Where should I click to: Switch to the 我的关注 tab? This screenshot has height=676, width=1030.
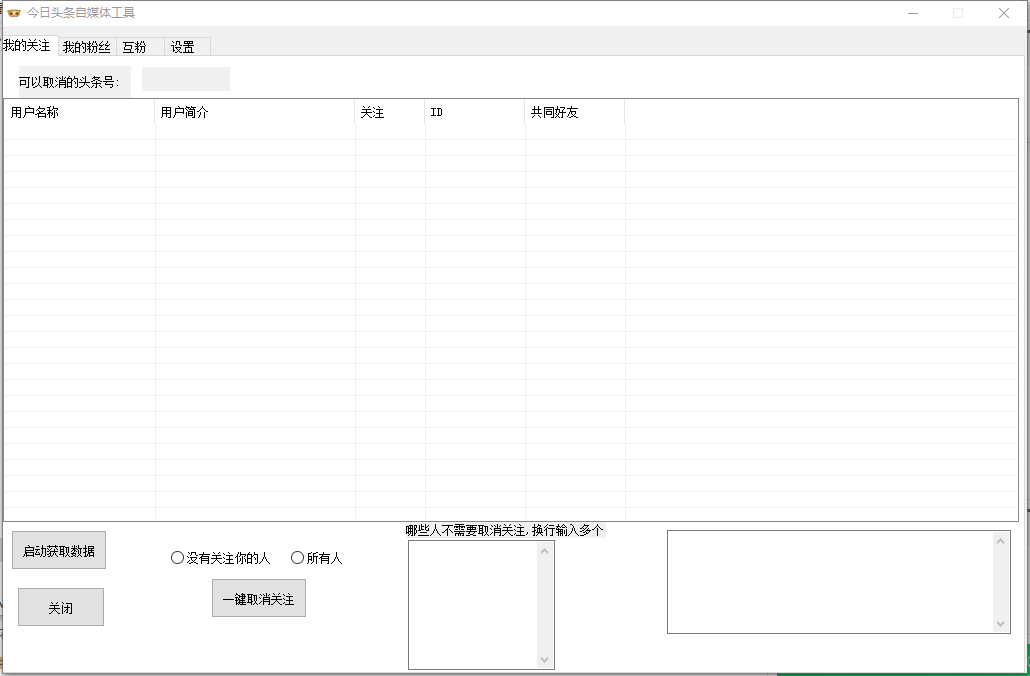click(x=27, y=46)
